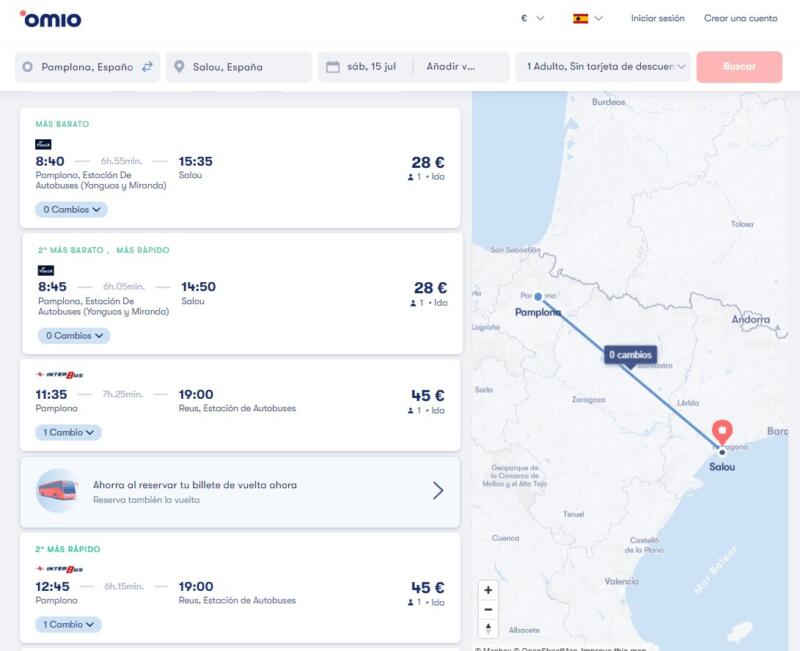Swap origin and destination with arrows icon

[147, 67]
